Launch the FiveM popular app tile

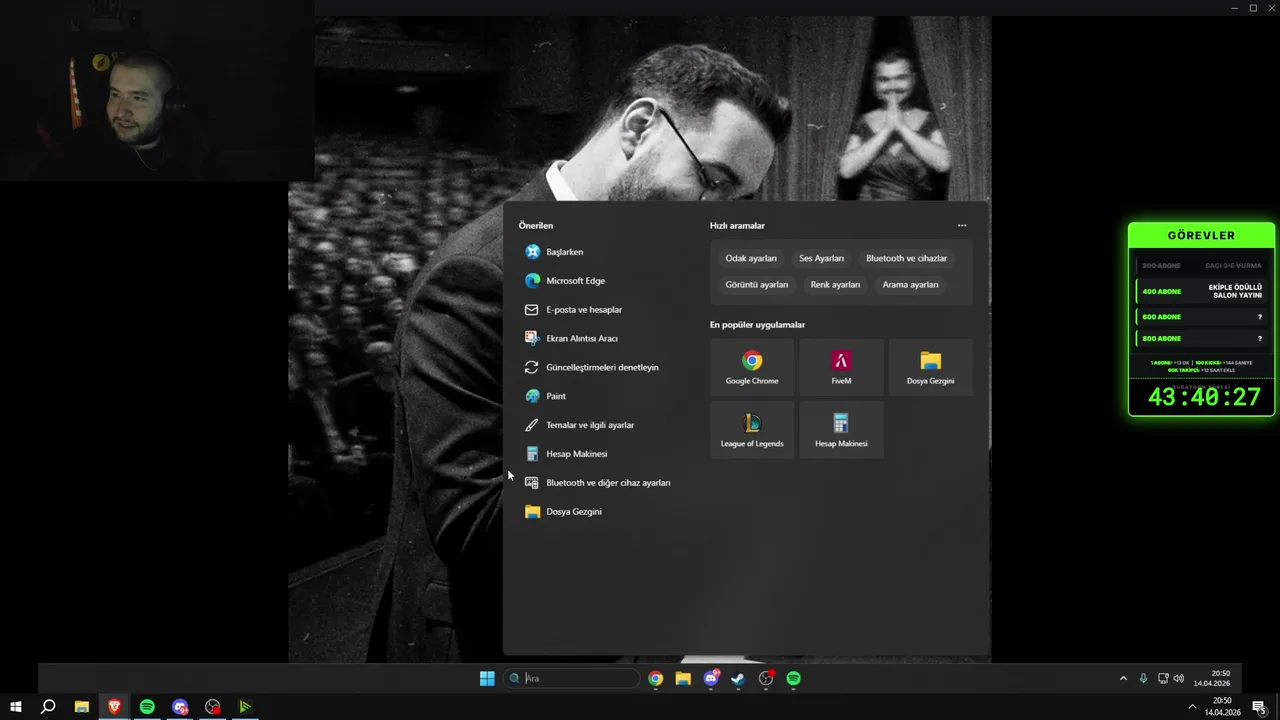tap(841, 367)
